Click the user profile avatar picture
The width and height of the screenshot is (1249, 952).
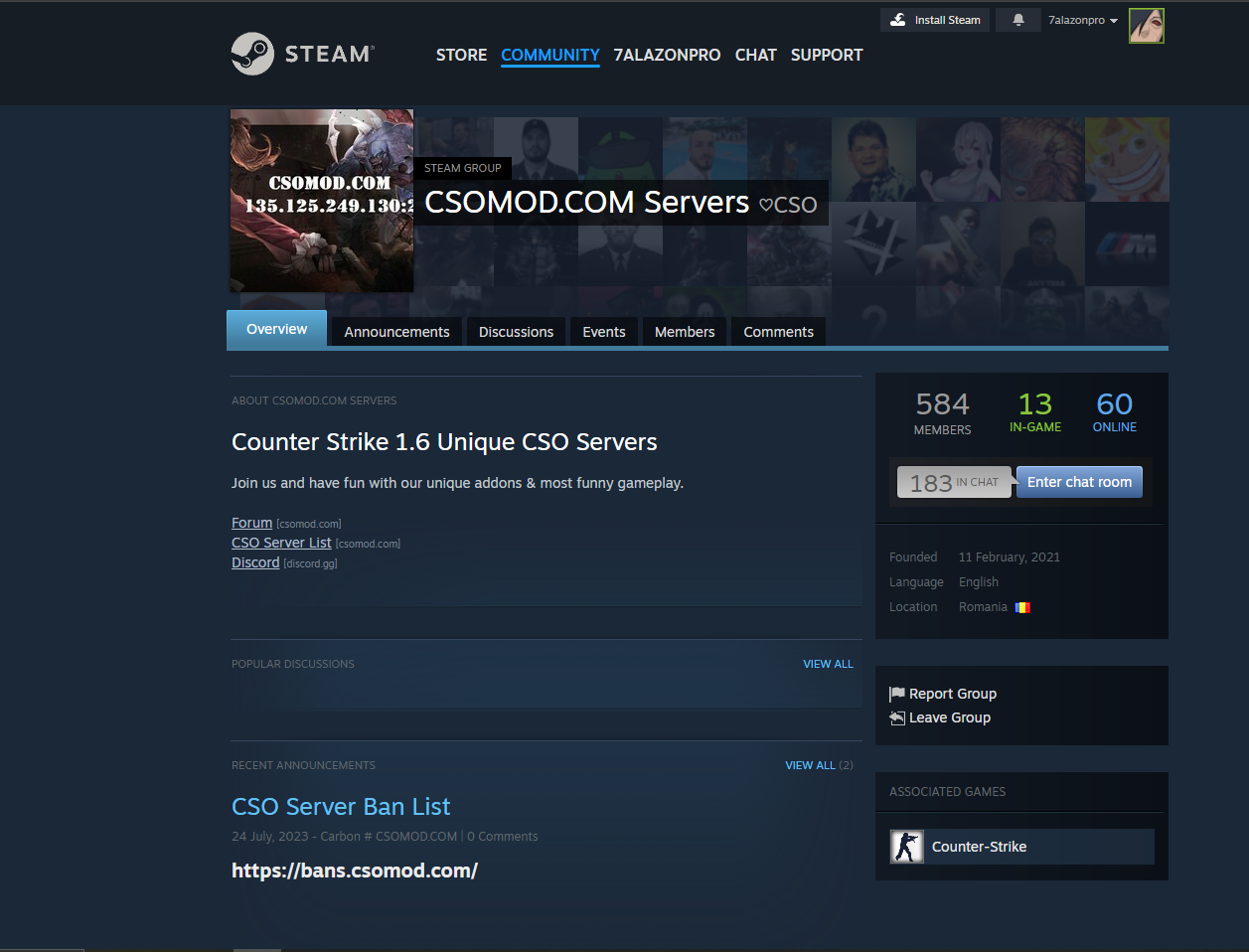click(1146, 26)
